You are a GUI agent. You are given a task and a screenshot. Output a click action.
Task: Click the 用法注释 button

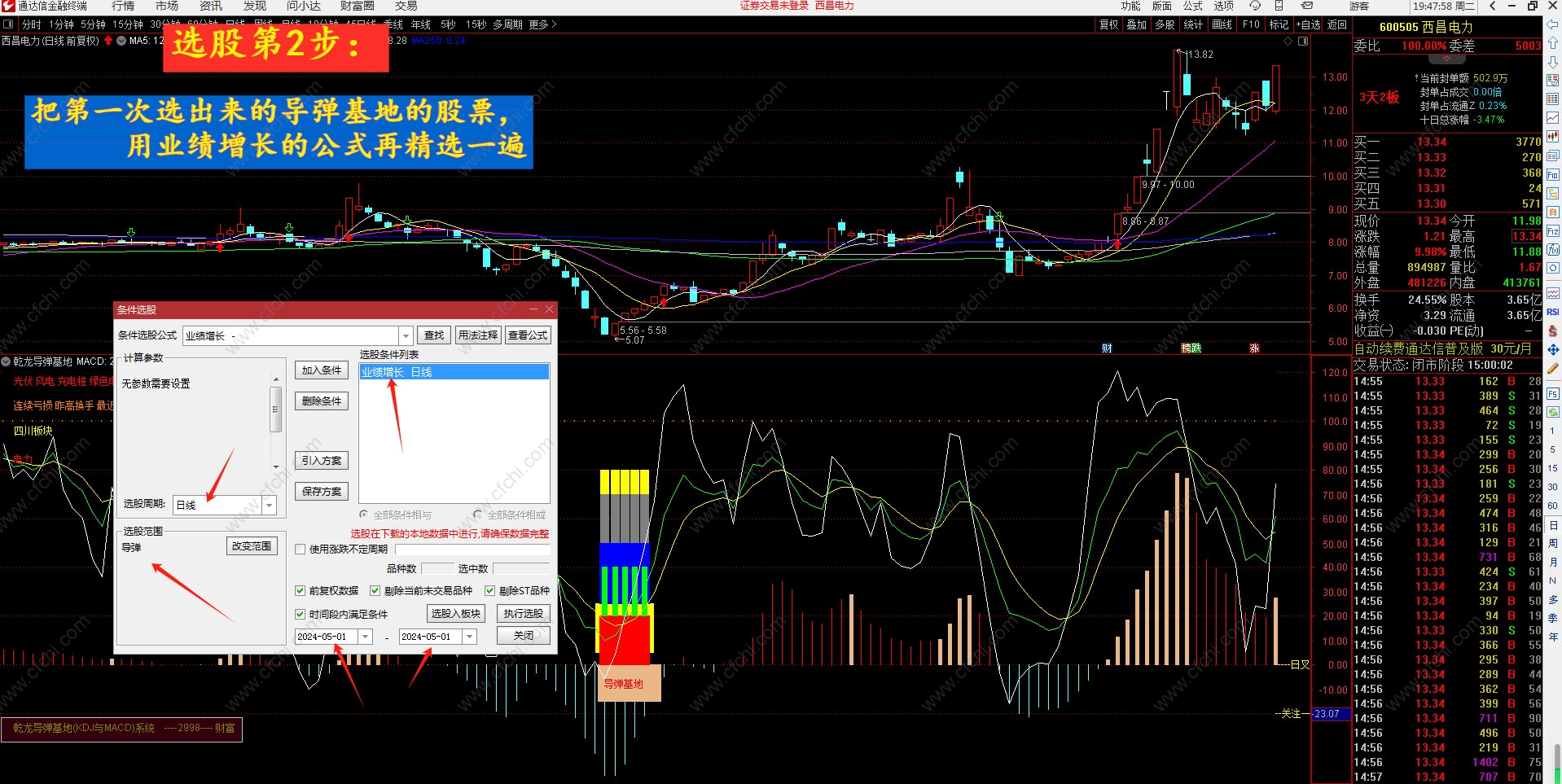pos(477,335)
